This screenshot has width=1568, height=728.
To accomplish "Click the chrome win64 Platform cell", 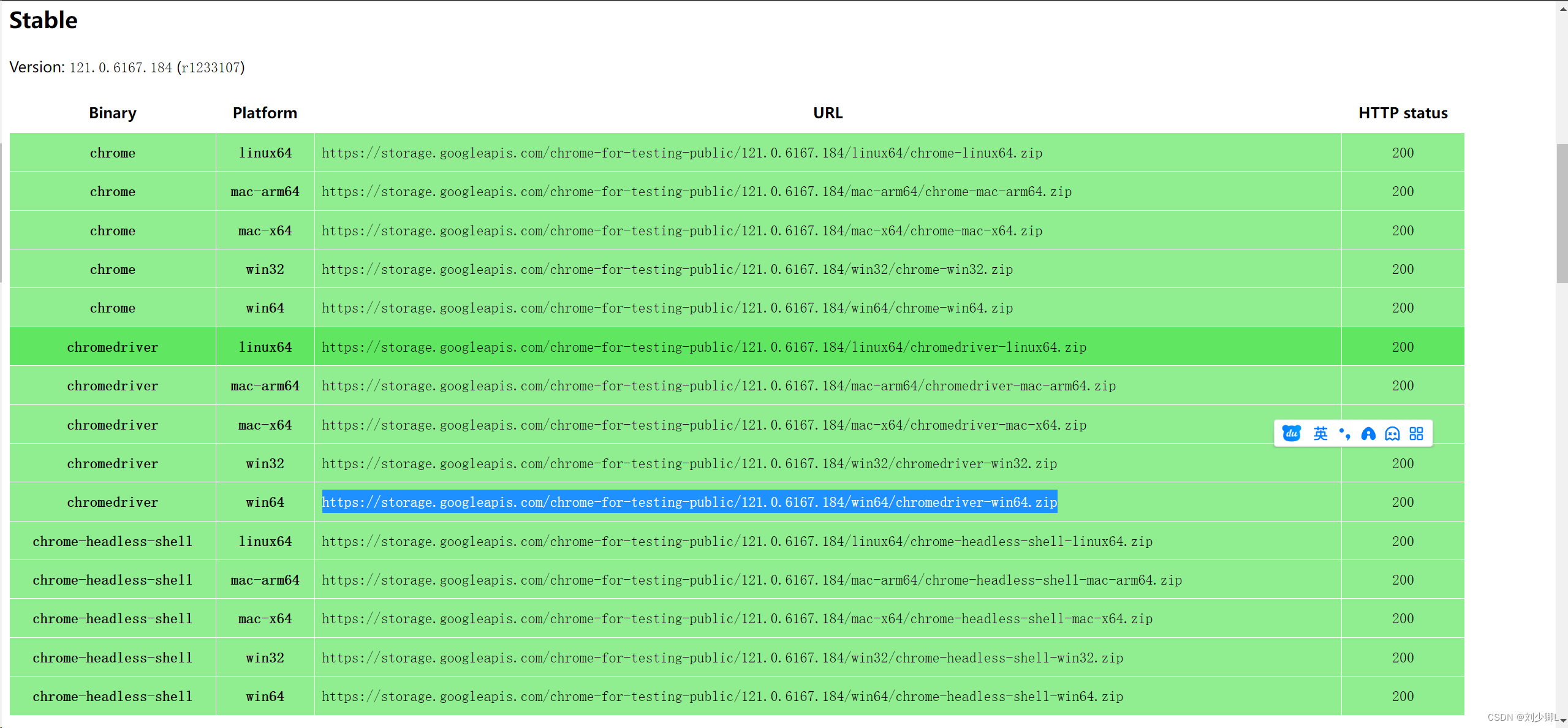I will (x=265, y=308).
